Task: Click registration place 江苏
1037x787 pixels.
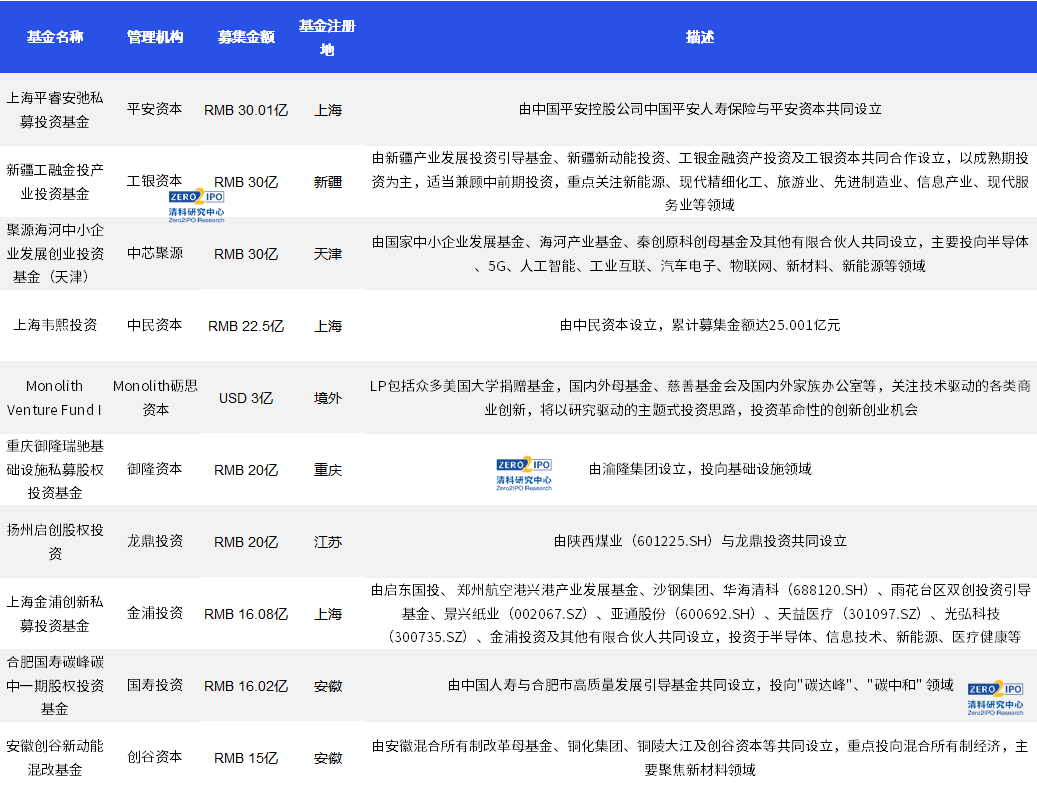Action: (327, 542)
